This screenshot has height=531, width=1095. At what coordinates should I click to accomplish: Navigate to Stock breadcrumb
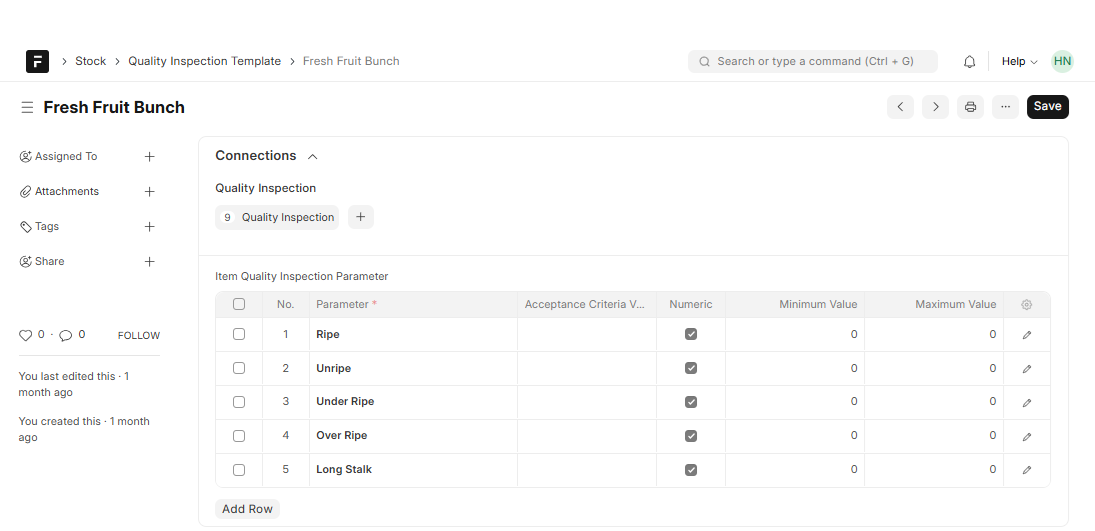click(90, 62)
